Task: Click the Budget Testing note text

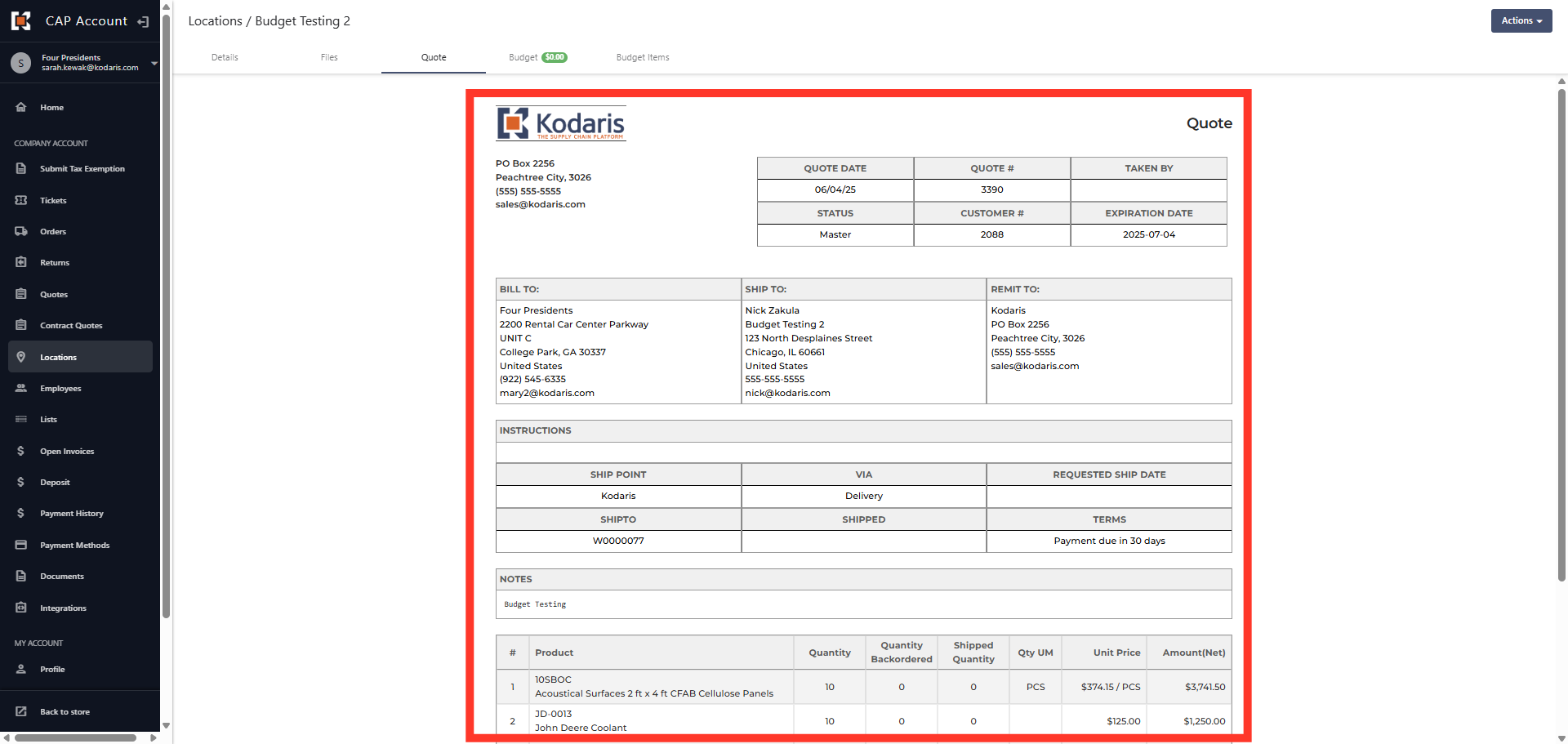Action: click(x=535, y=604)
